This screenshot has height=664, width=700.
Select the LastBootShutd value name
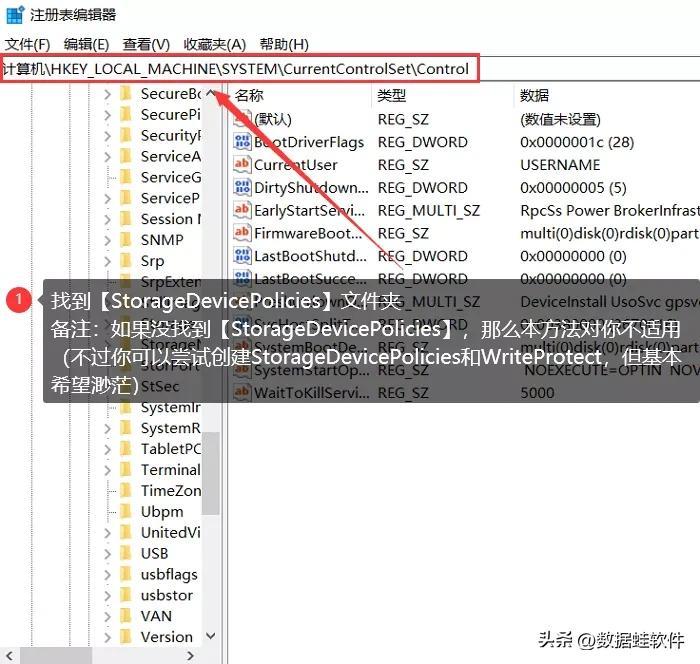pyautogui.click(x=311, y=256)
